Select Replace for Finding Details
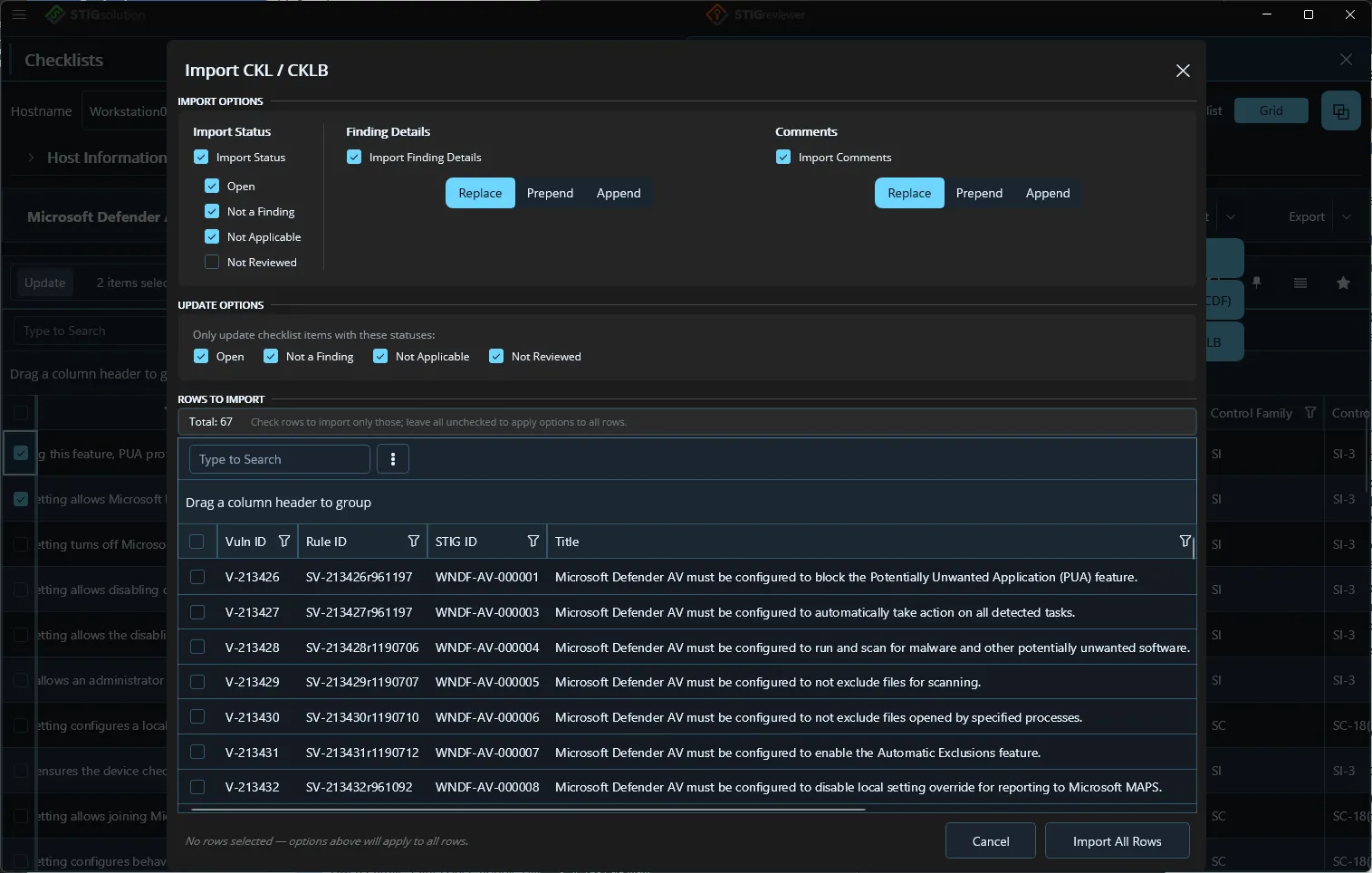 480,193
